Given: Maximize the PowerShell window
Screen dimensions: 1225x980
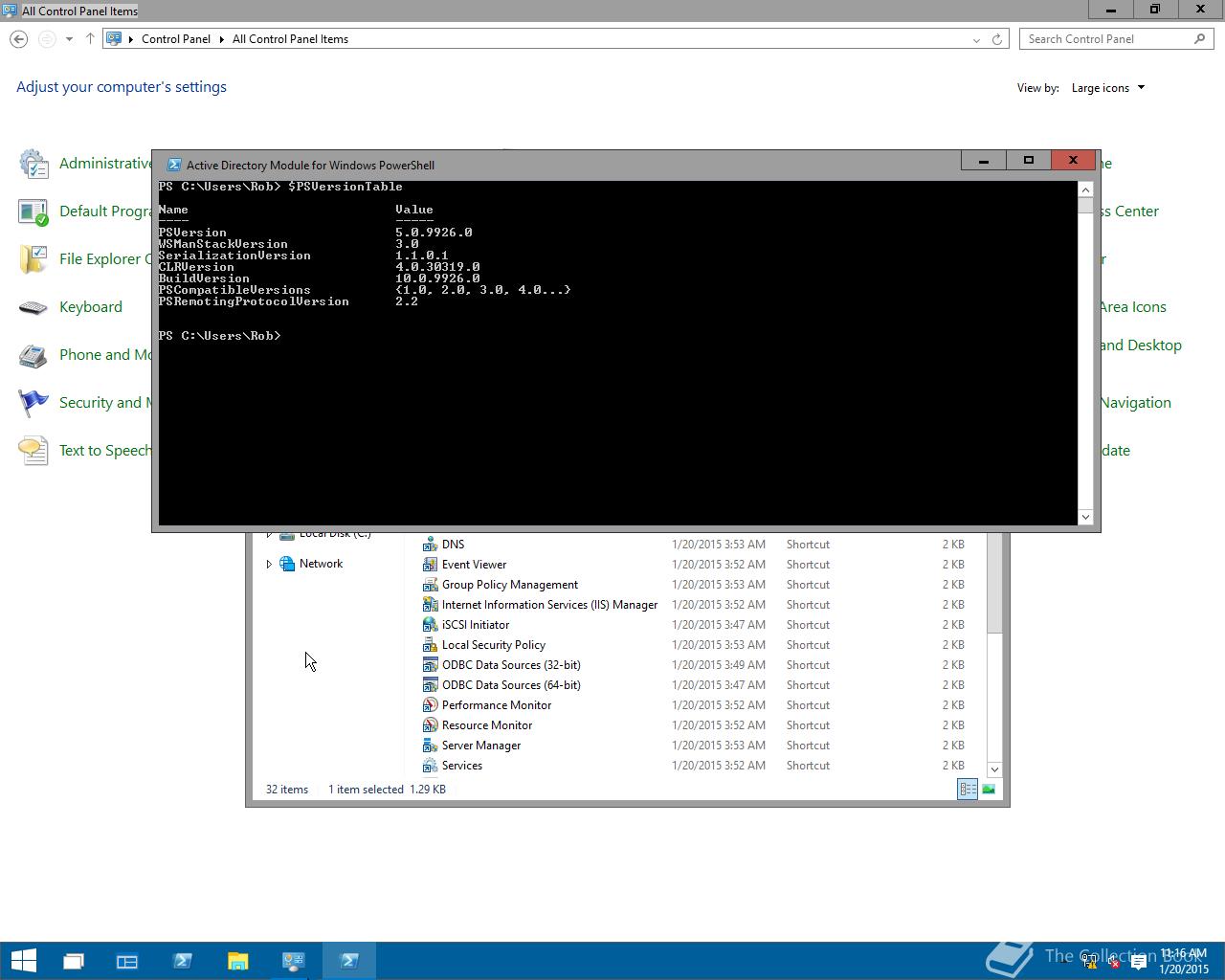Looking at the screenshot, I should pyautogui.click(x=1029, y=161).
